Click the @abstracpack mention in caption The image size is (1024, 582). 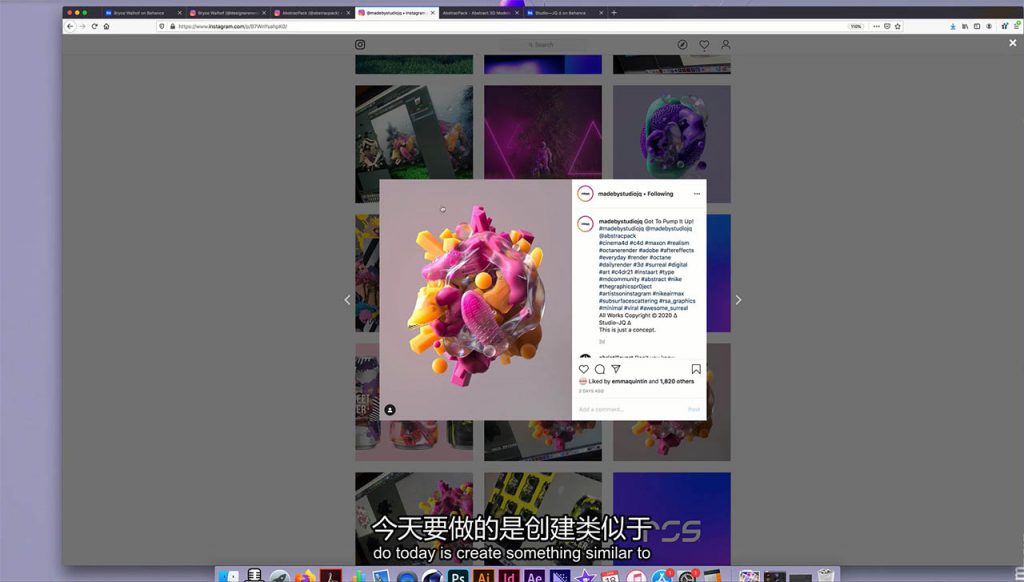[x=617, y=236]
